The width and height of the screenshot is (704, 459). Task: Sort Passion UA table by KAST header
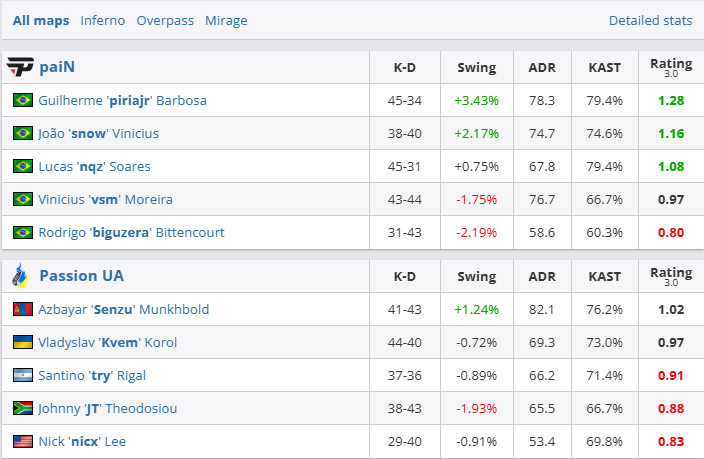tap(604, 276)
